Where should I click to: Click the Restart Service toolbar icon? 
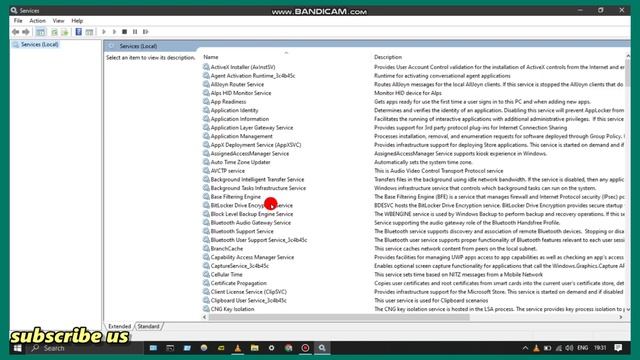(146, 32)
